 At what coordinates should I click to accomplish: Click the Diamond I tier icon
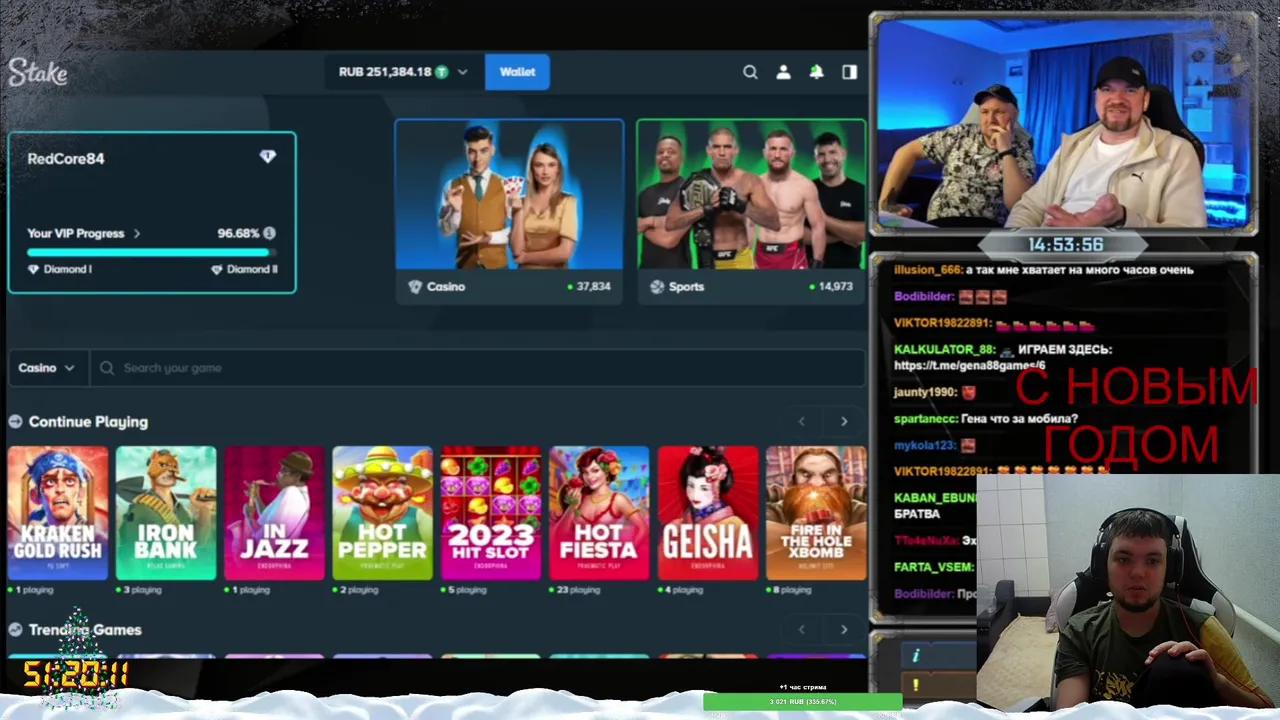click(33, 270)
